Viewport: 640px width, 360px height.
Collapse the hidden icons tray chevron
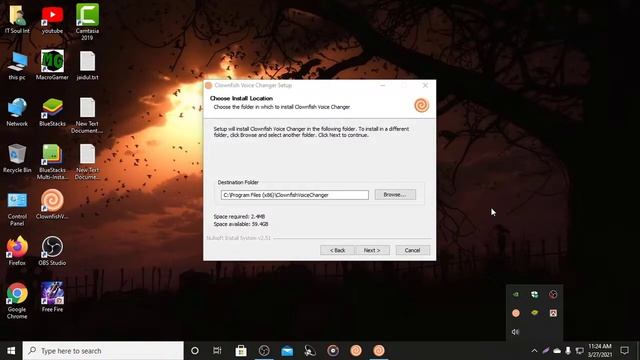click(x=534, y=351)
